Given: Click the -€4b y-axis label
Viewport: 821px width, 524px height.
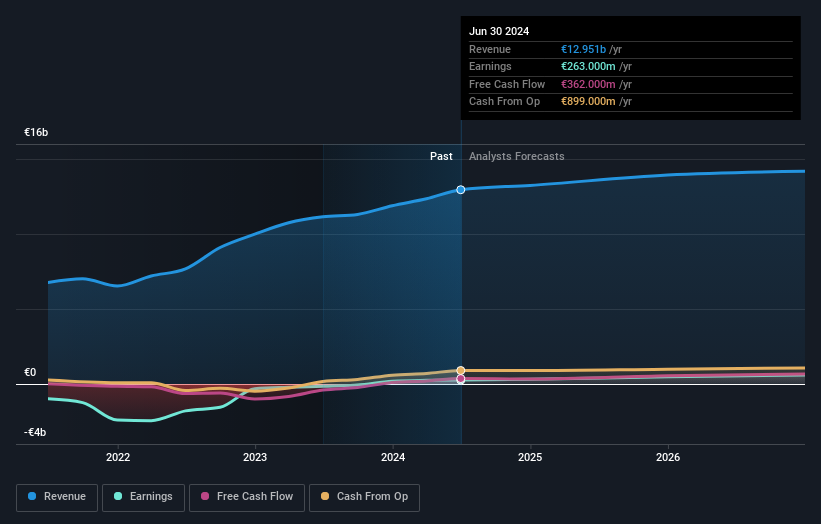Looking at the screenshot, I should [x=35, y=432].
